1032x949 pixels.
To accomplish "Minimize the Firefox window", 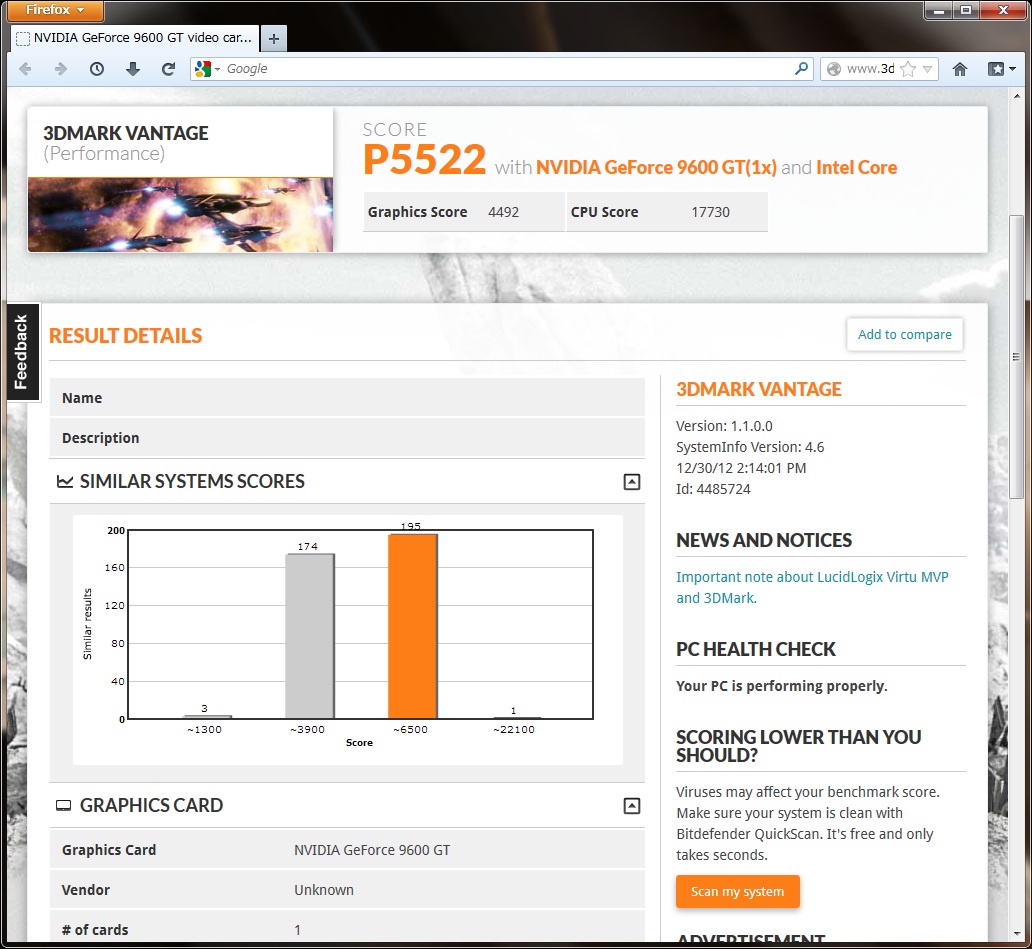I will click(x=939, y=10).
